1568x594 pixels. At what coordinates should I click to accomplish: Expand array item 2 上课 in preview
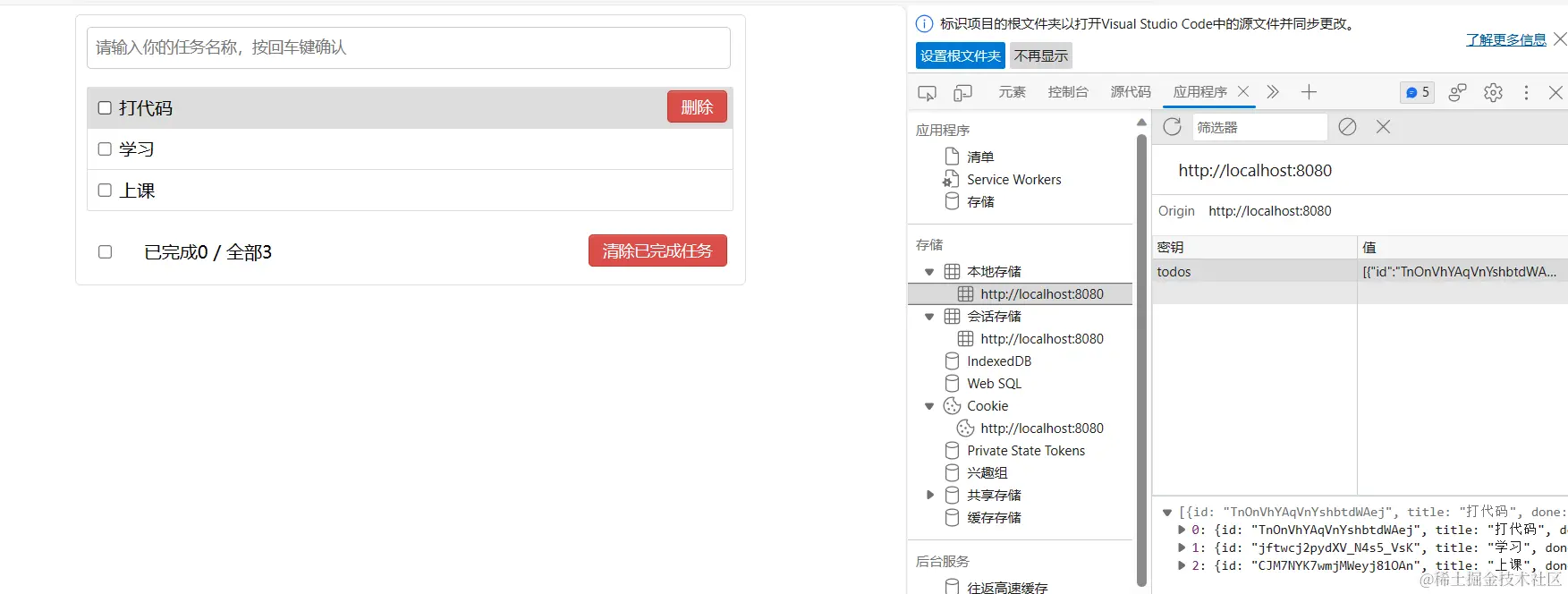(1182, 565)
